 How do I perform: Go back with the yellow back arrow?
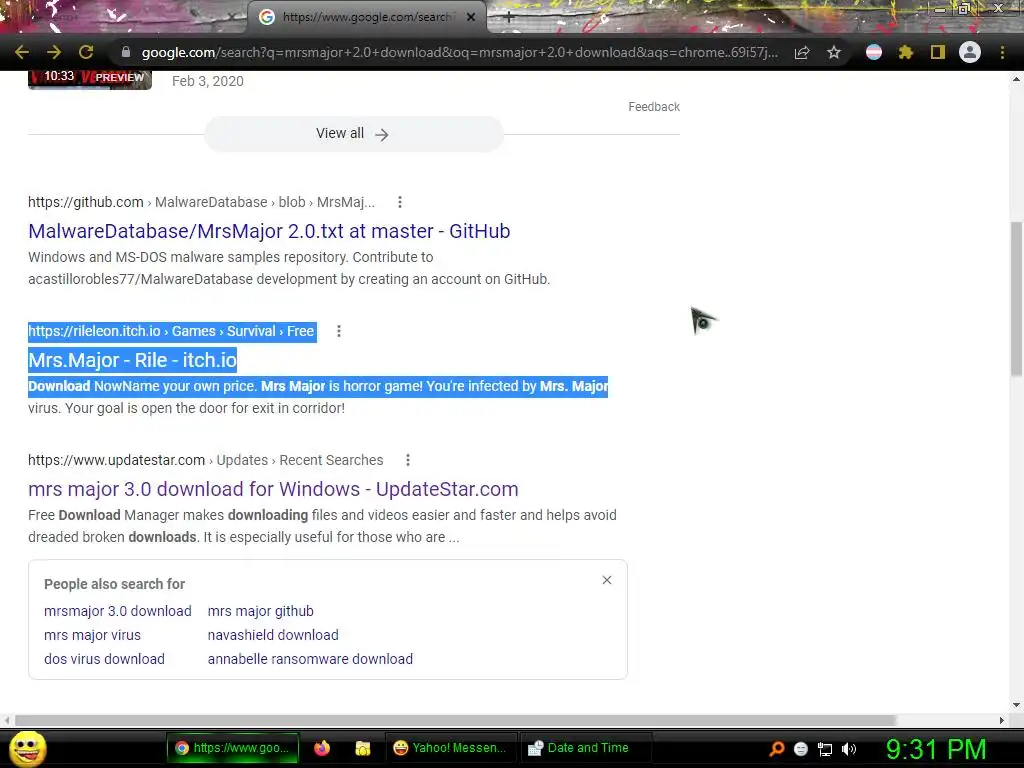22,52
